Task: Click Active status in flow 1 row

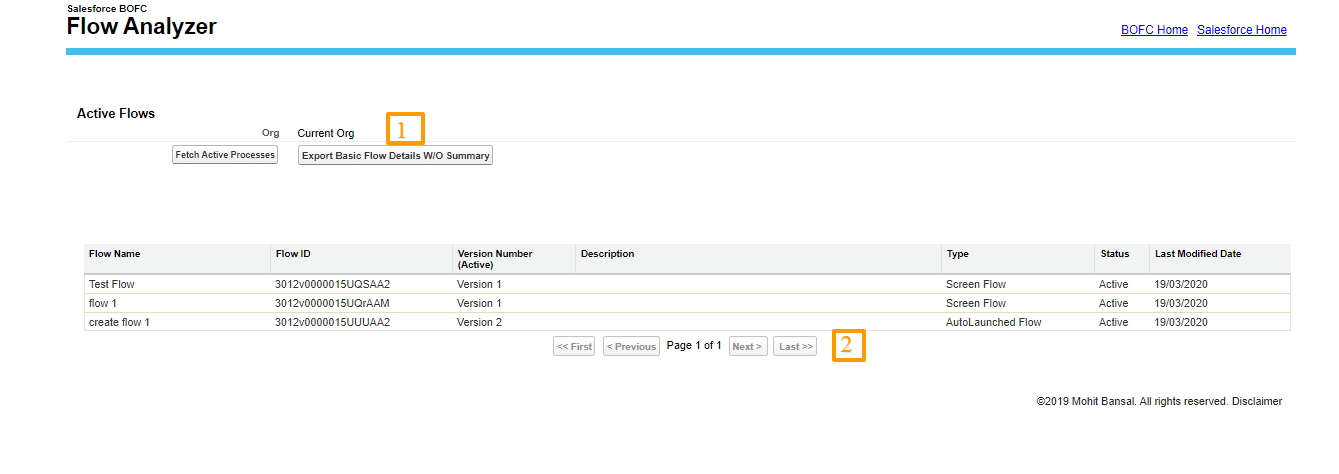Action: pyautogui.click(x=1113, y=303)
